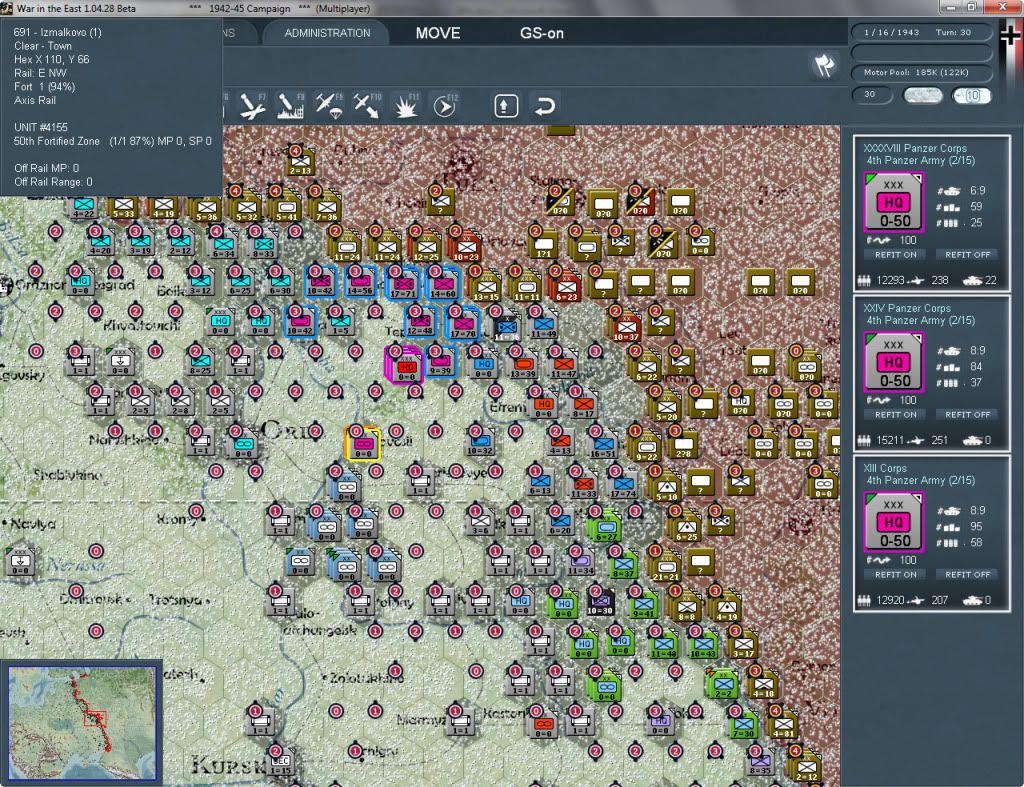Click the 691 - Izmalkovo hex title
1024x787 pixels.
57,32
